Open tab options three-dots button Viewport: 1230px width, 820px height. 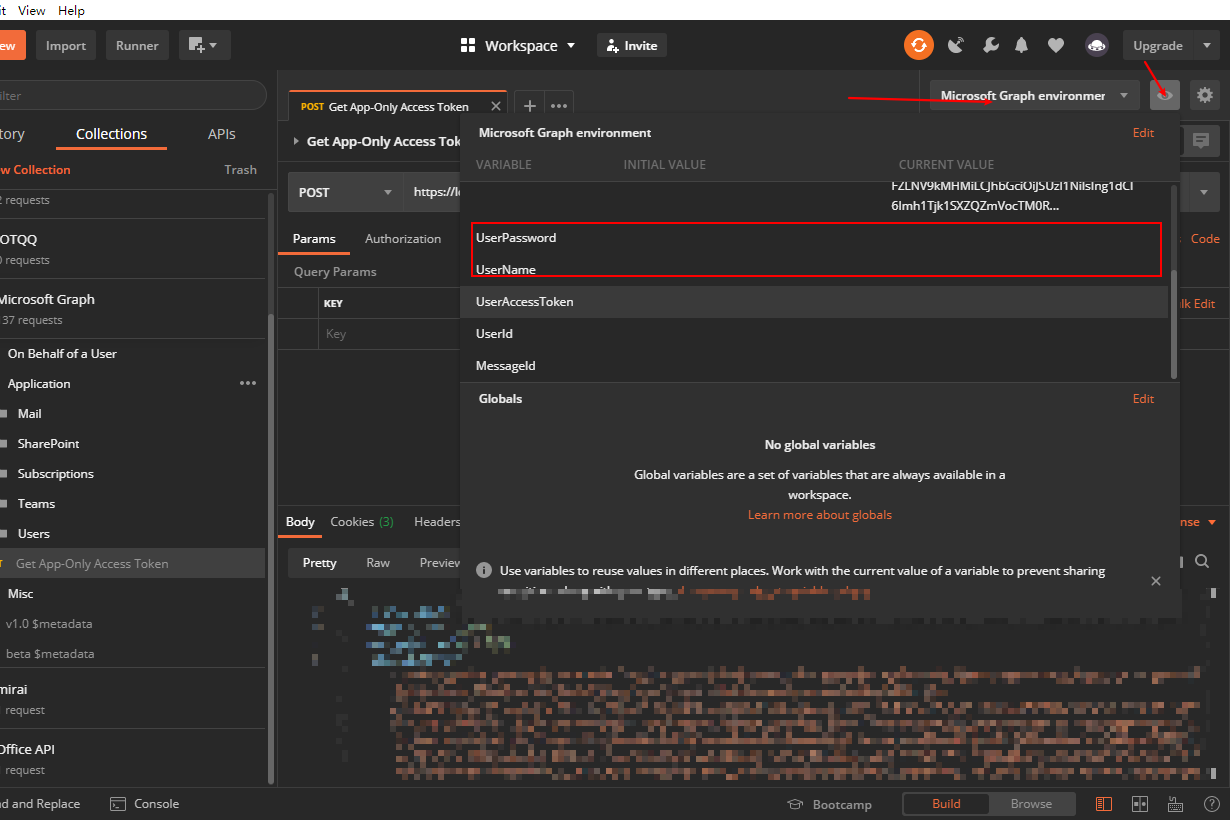click(x=559, y=106)
